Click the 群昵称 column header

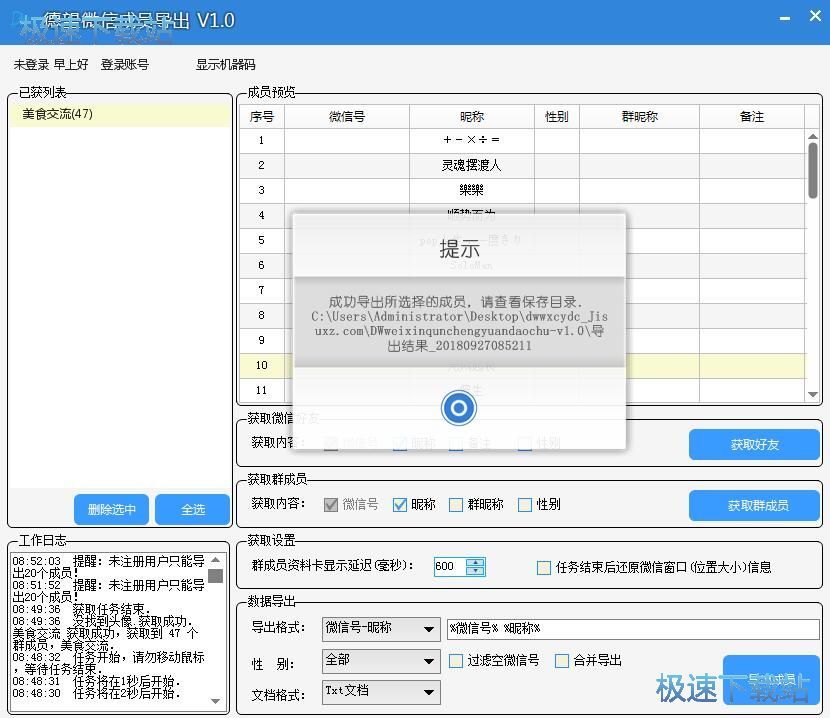639,116
